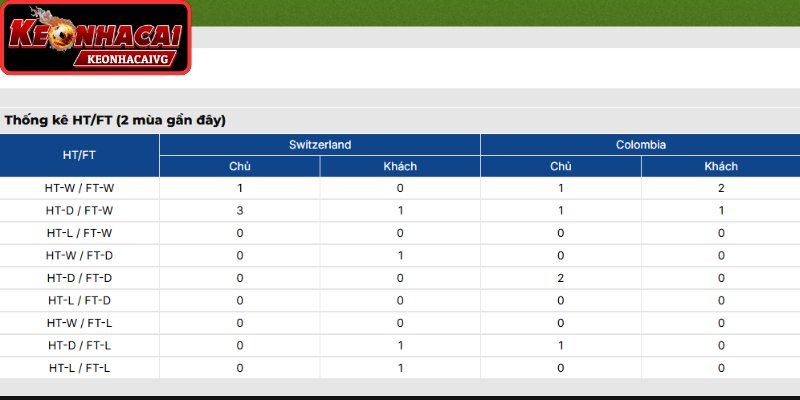Select the HT-D / FT-D row label

click(x=79, y=278)
